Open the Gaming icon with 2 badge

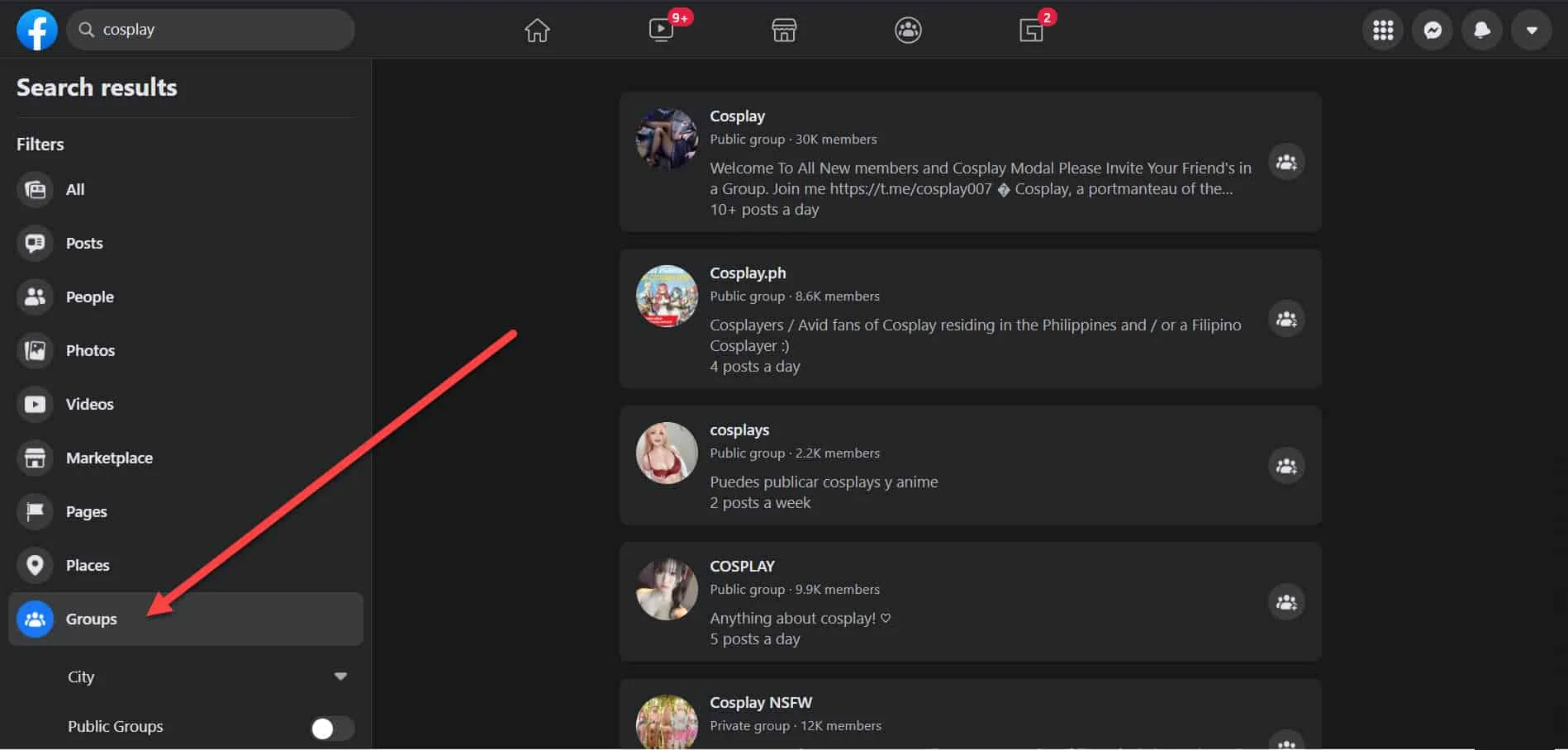pos(1031,31)
